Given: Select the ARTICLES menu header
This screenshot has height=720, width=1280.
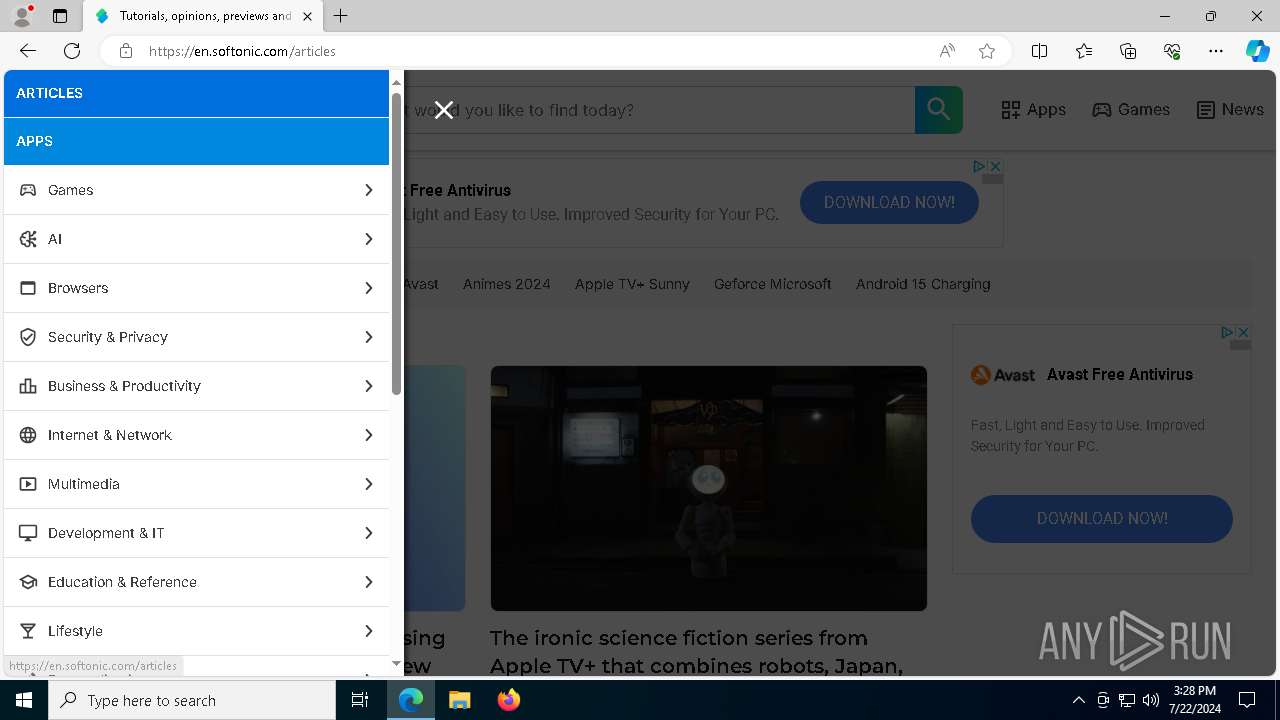Looking at the screenshot, I should (x=196, y=93).
